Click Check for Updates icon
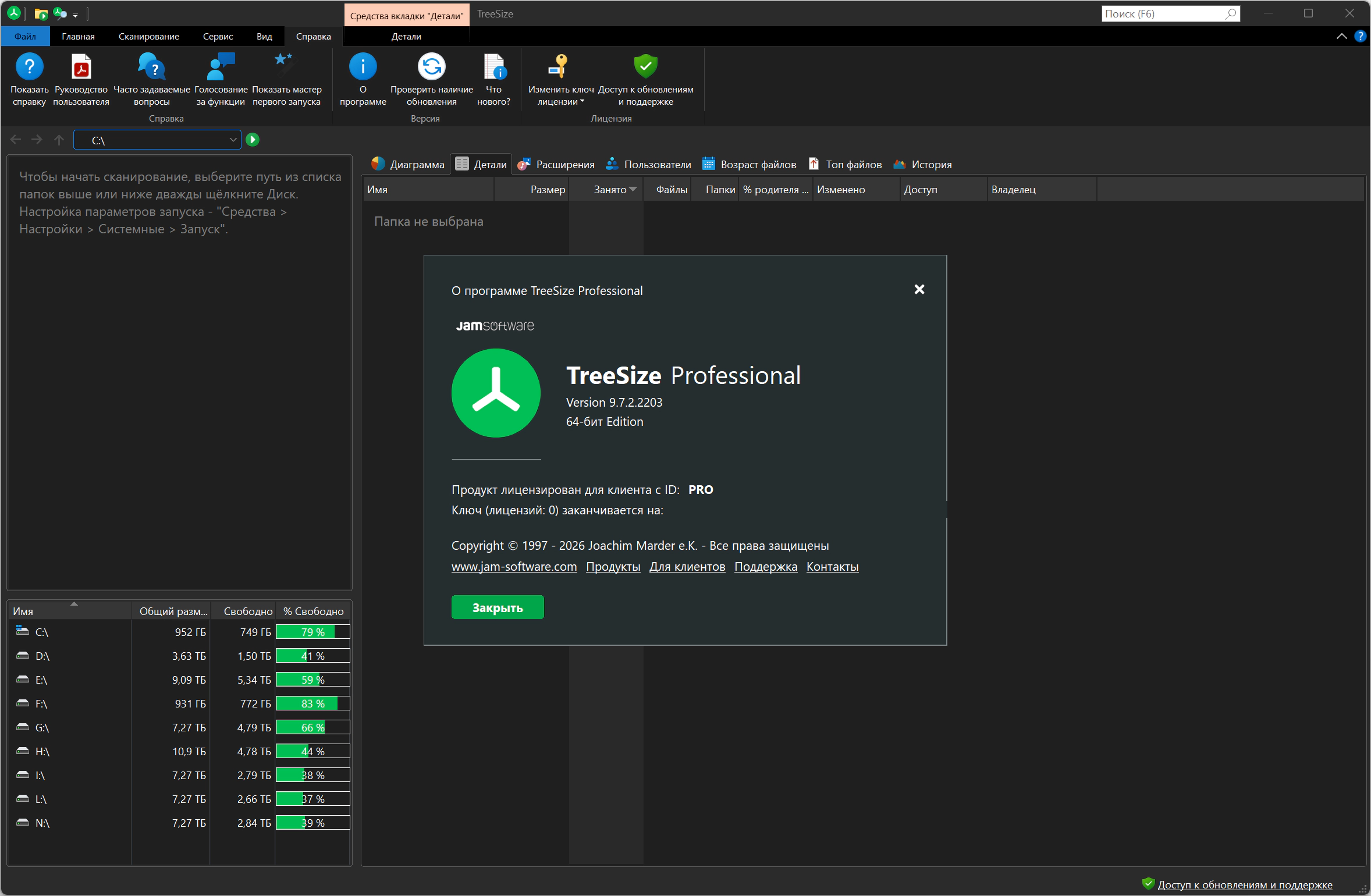The height and width of the screenshot is (896, 1371). point(431,67)
